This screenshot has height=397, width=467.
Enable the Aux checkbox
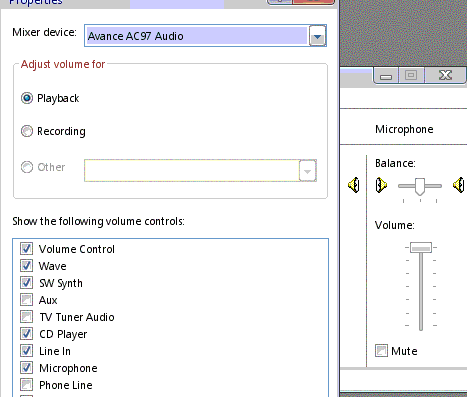click(26, 300)
